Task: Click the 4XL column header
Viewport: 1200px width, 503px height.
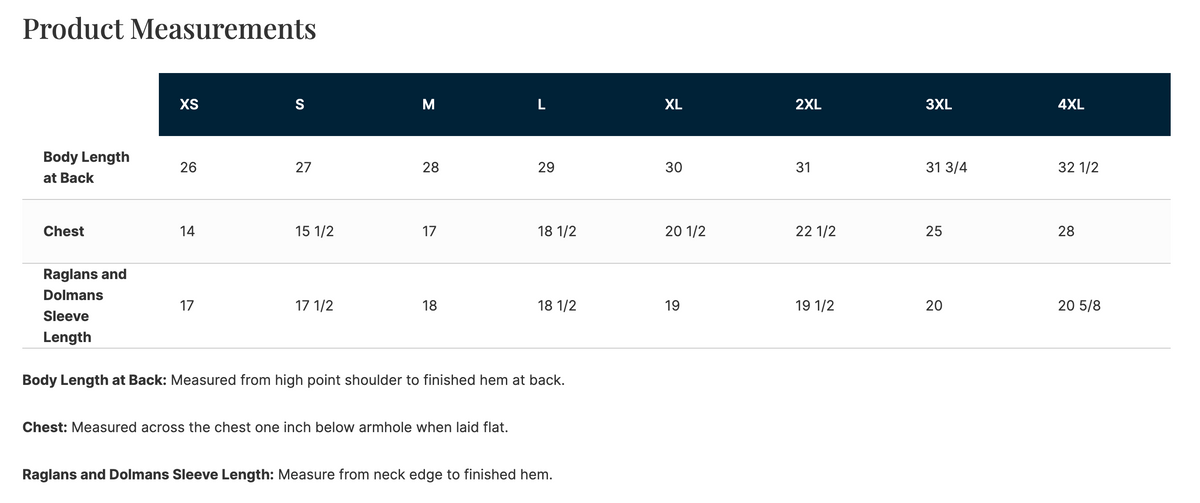Action: tap(1070, 105)
